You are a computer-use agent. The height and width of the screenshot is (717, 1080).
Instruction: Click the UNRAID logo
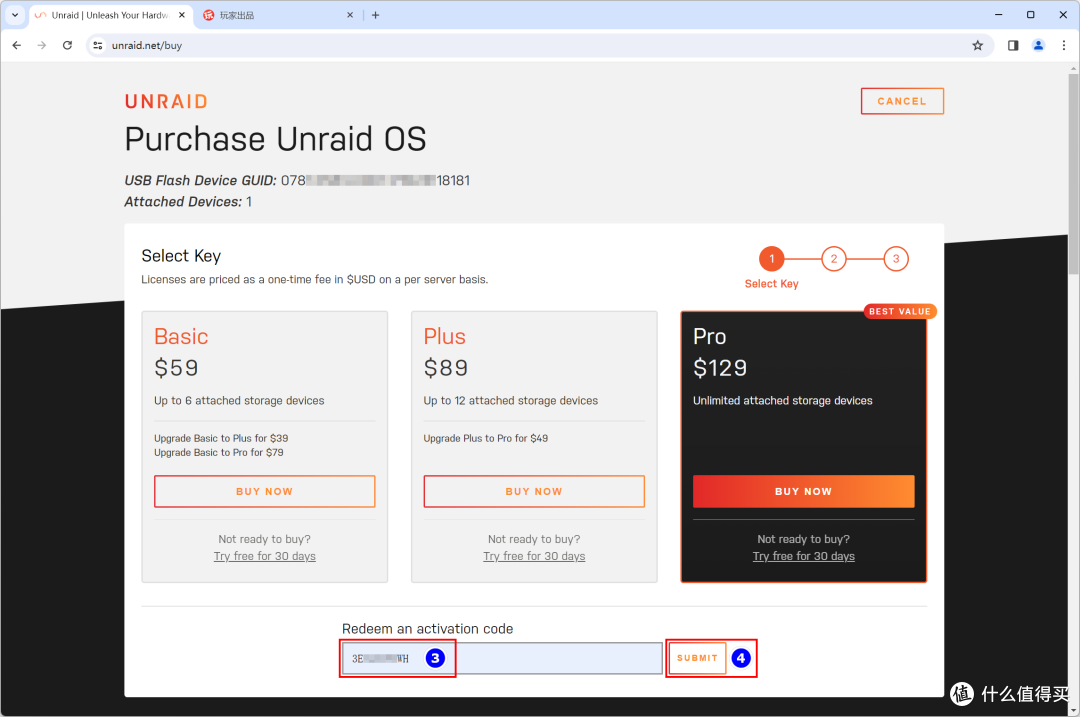[166, 101]
